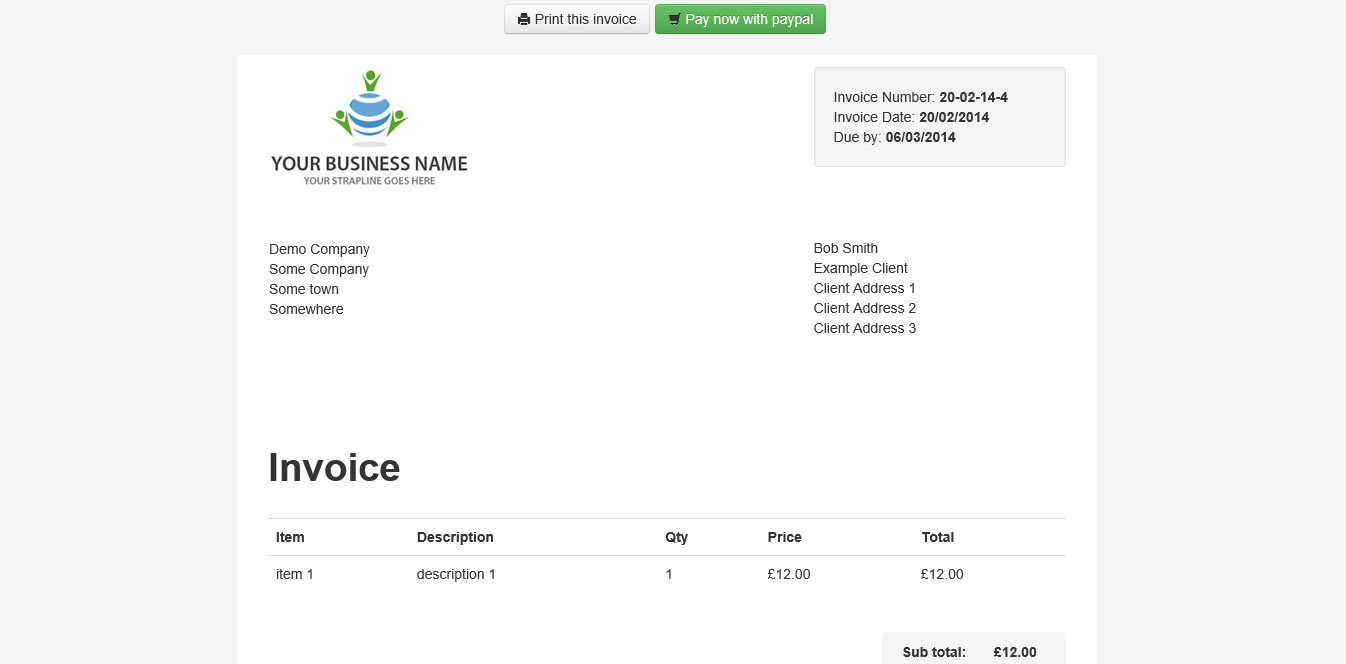The height and width of the screenshot is (664, 1346).
Task: Click the large Invoice heading
Action: (334, 467)
